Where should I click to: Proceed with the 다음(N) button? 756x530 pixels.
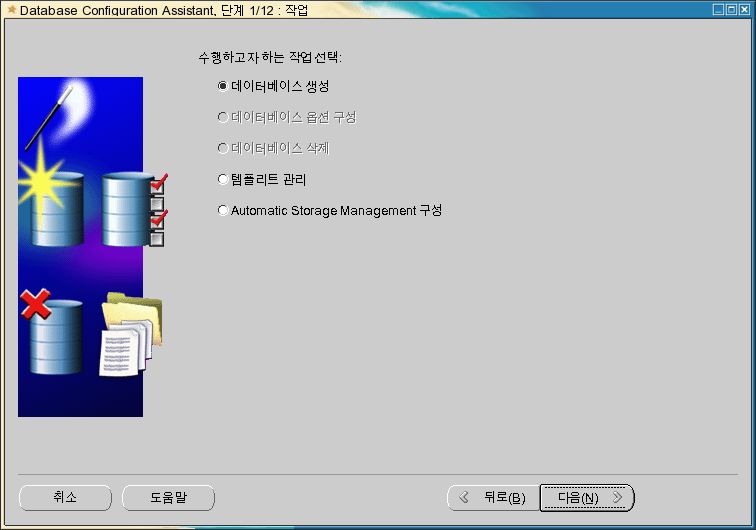coord(587,498)
